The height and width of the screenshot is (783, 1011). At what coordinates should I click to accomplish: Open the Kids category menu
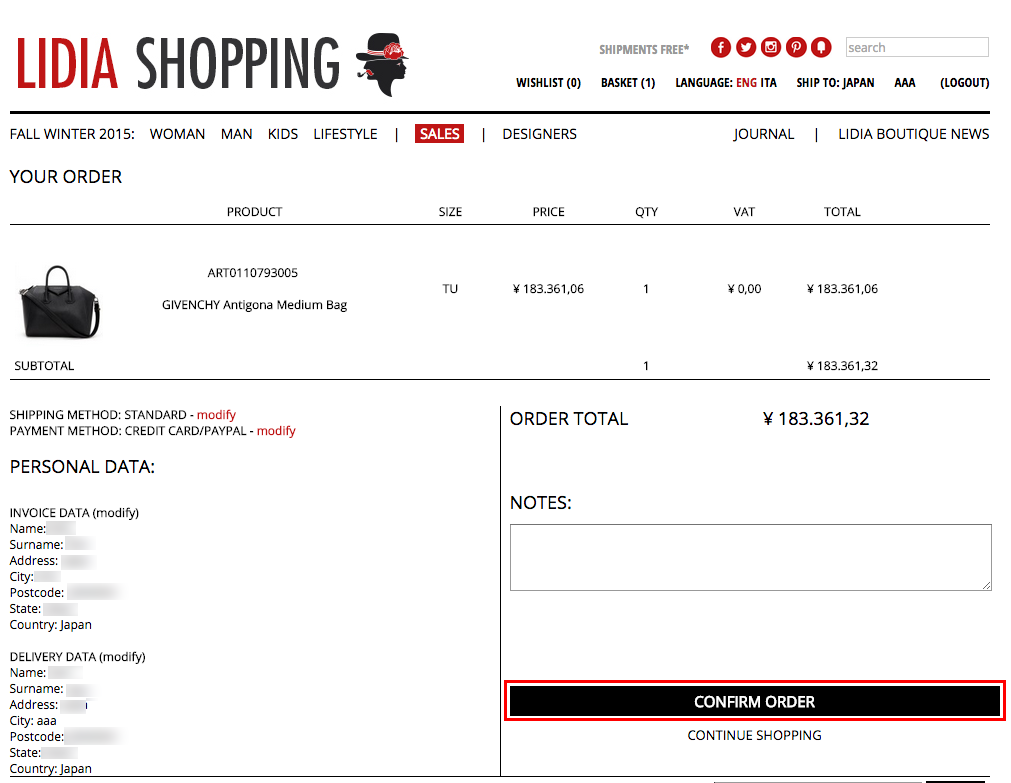(283, 134)
